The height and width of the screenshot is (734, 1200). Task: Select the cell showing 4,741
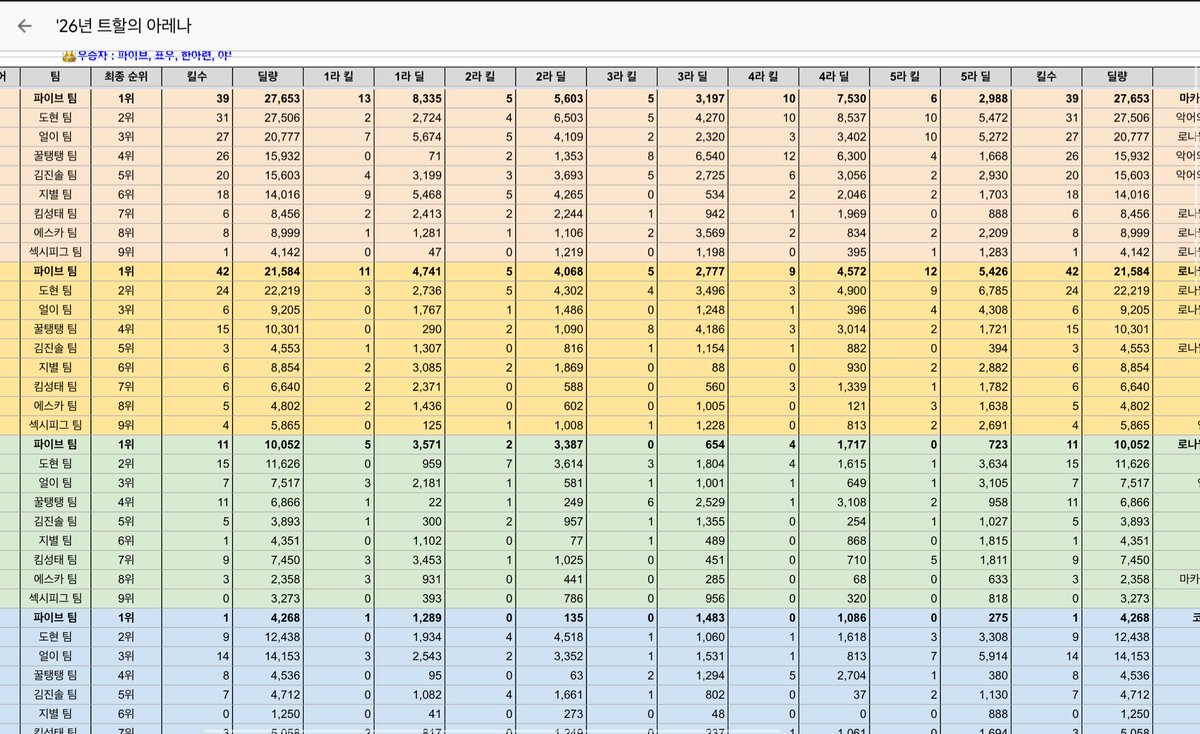pos(411,271)
